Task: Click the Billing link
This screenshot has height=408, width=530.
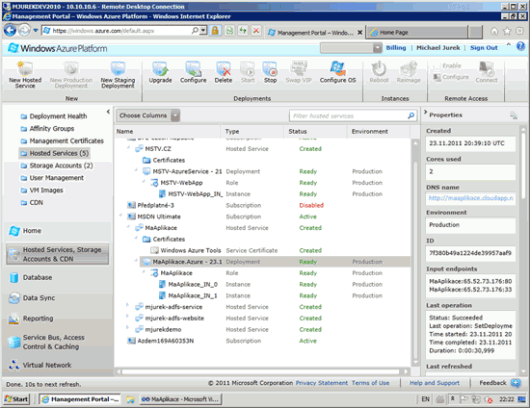Action: 396,48
